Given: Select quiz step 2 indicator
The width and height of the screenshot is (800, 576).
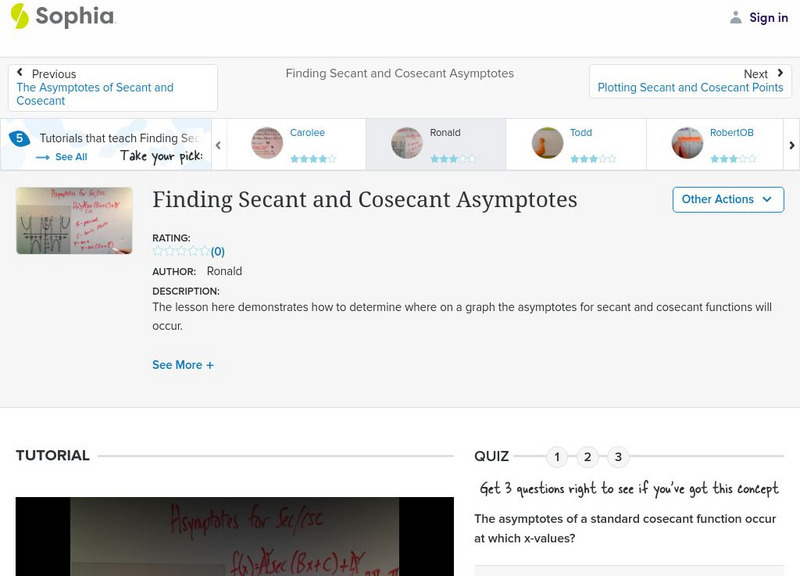Looking at the screenshot, I should point(586,455).
